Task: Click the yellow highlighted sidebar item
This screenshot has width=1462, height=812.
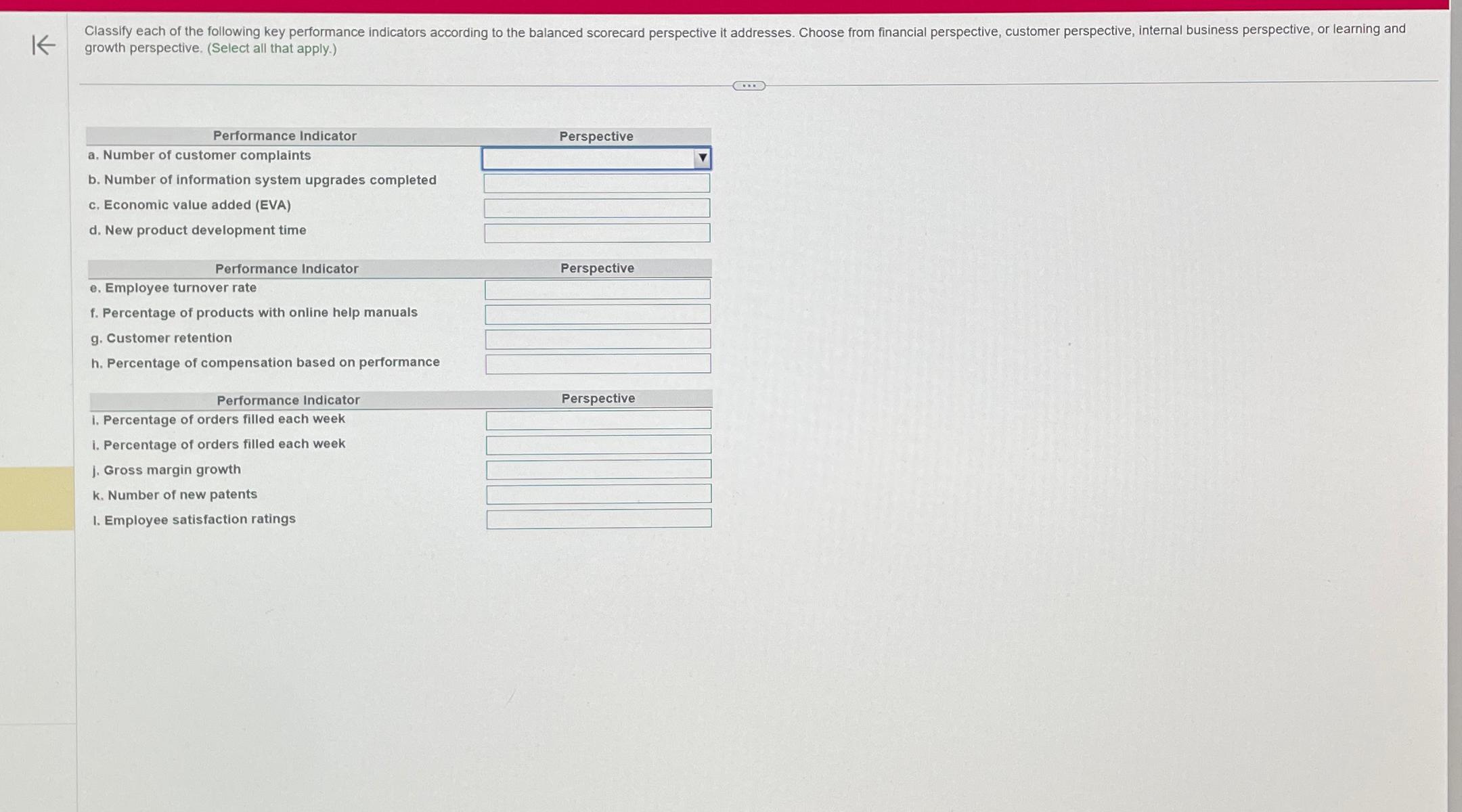Action: (x=37, y=498)
